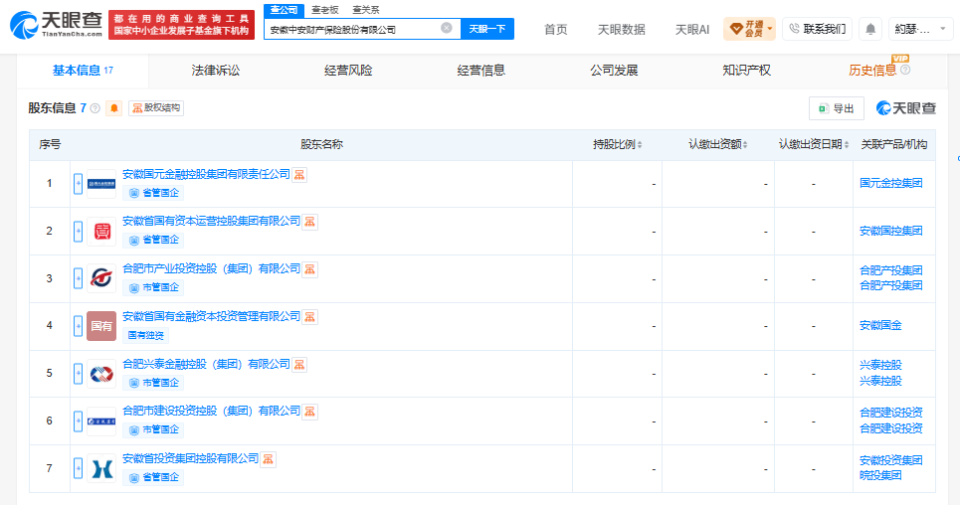Open related 安徽国控集团 link
This screenshot has width=960, height=505.
tap(891, 231)
